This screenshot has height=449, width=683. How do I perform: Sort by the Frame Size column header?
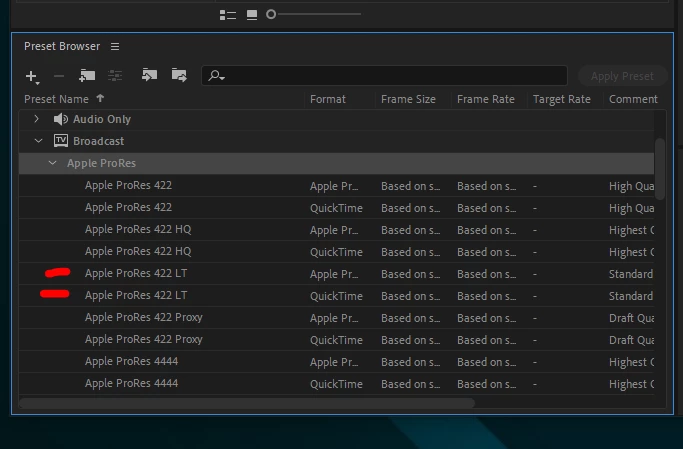click(x=408, y=99)
